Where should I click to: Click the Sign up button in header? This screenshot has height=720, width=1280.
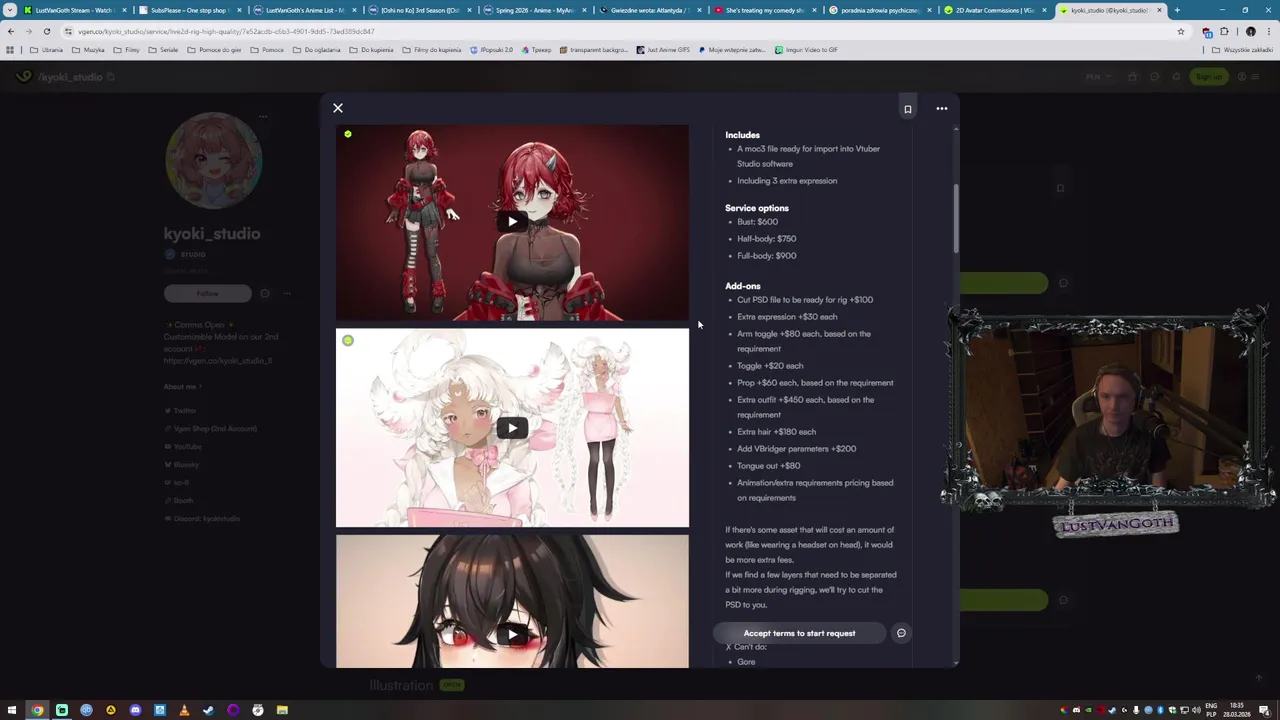tap(1208, 77)
